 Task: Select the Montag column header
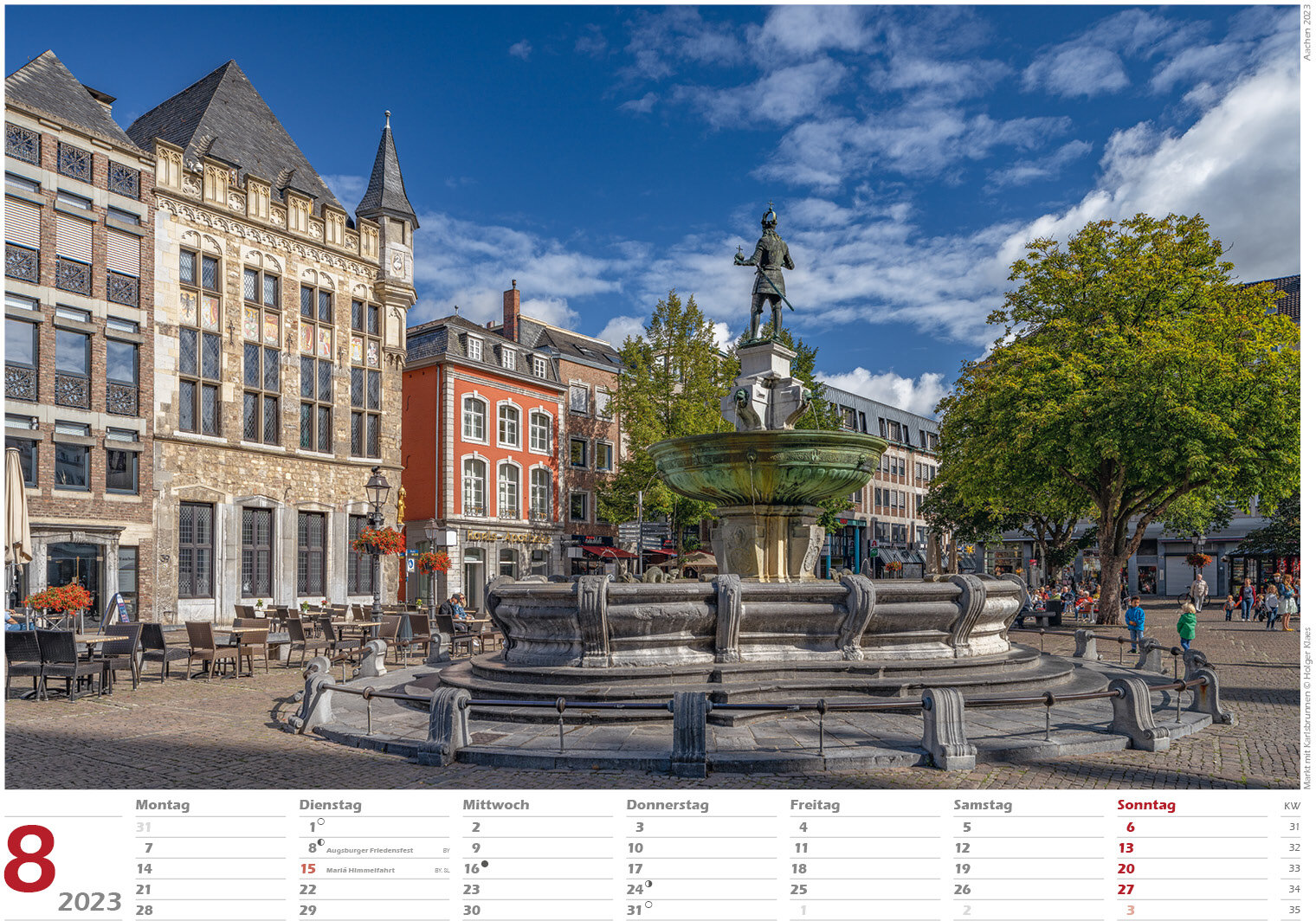[x=162, y=805]
